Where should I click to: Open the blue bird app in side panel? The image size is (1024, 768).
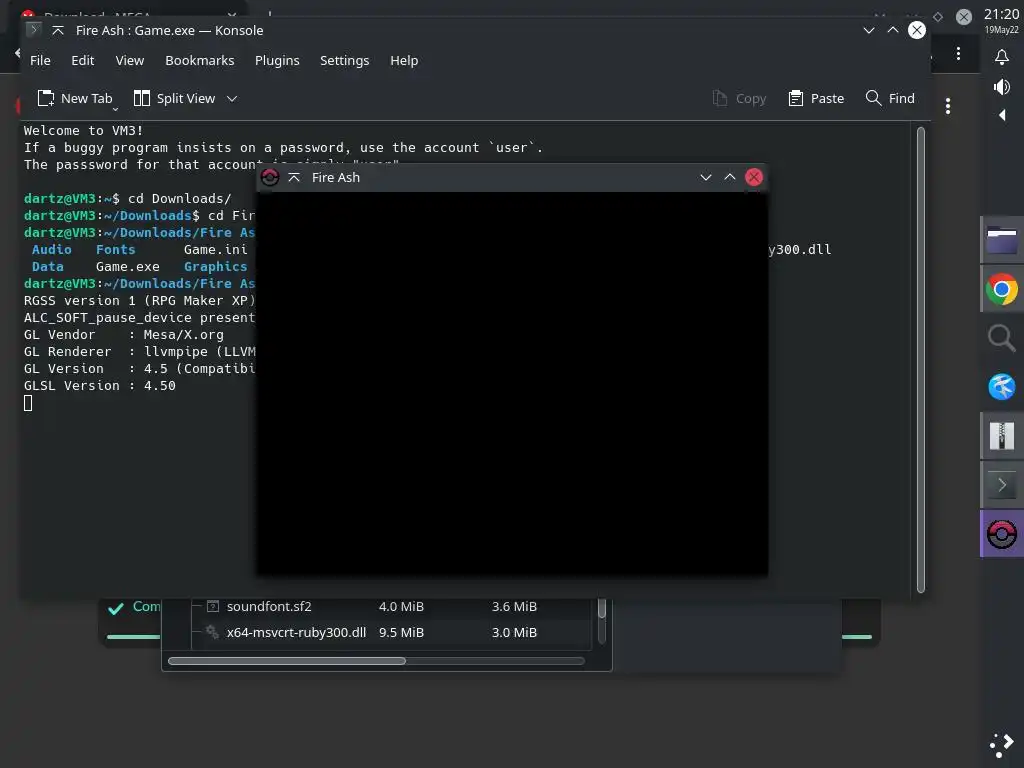(1002, 387)
